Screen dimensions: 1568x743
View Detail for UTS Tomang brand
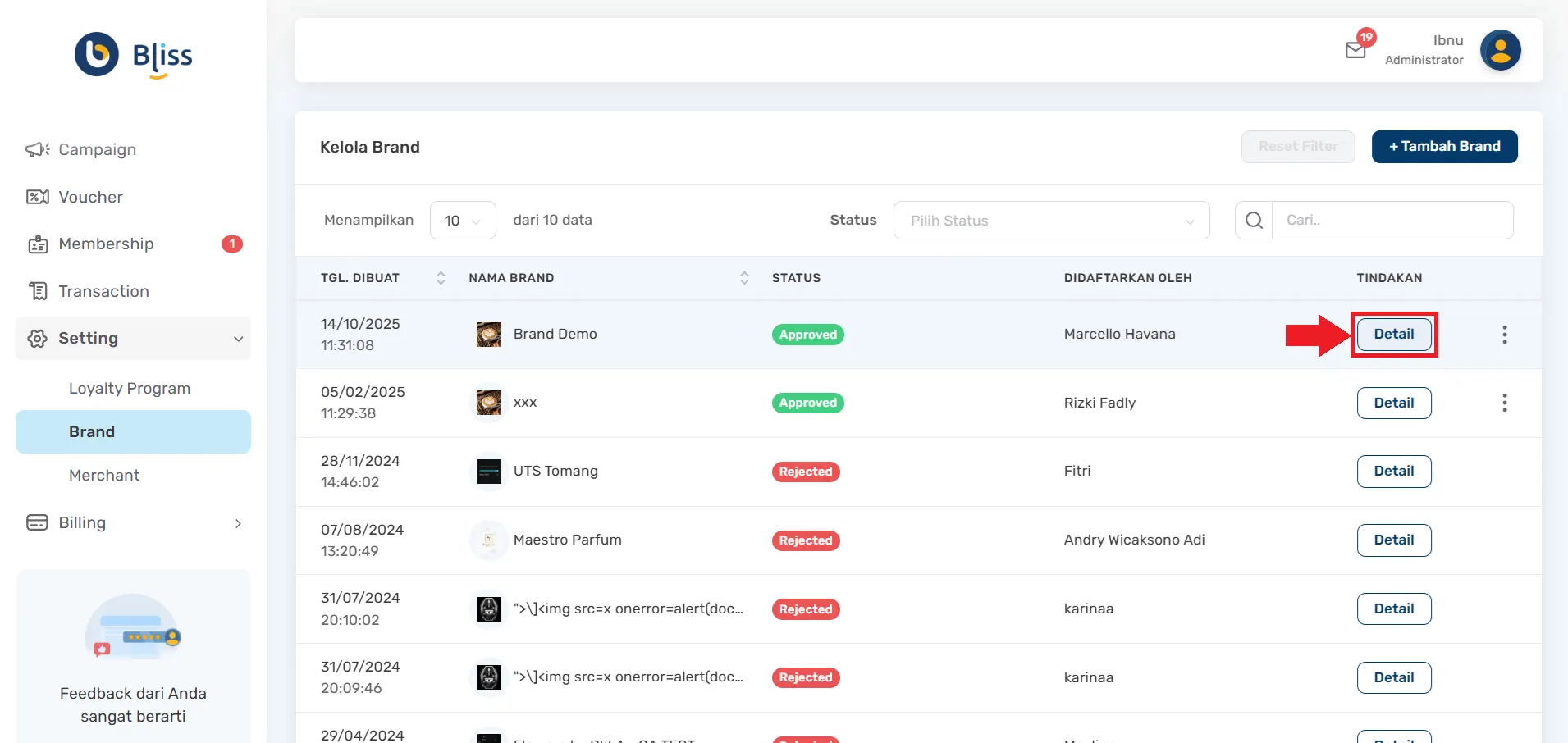coord(1393,472)
